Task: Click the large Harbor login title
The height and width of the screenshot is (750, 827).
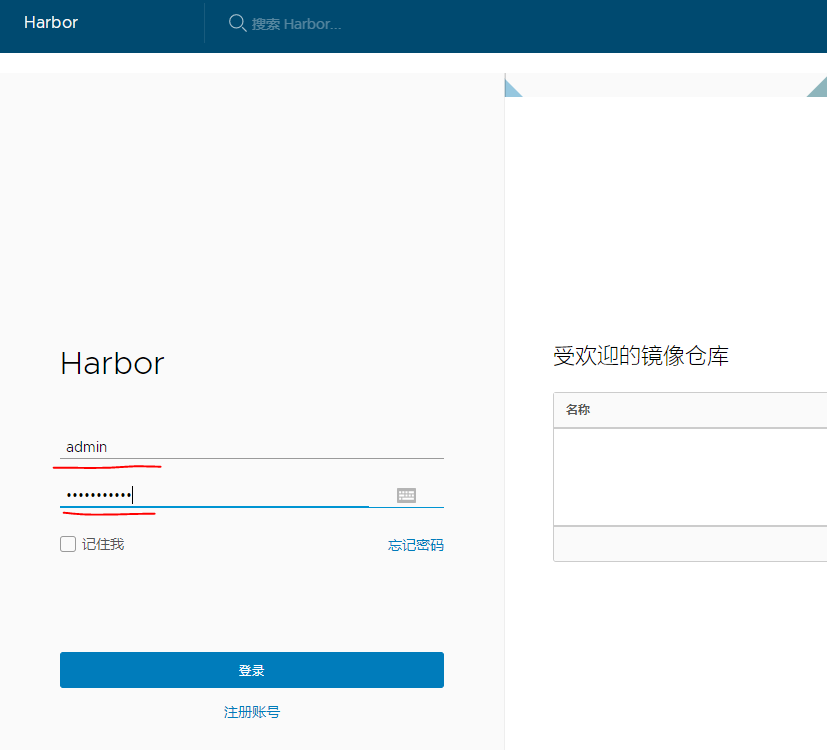Action: [112, 363]
